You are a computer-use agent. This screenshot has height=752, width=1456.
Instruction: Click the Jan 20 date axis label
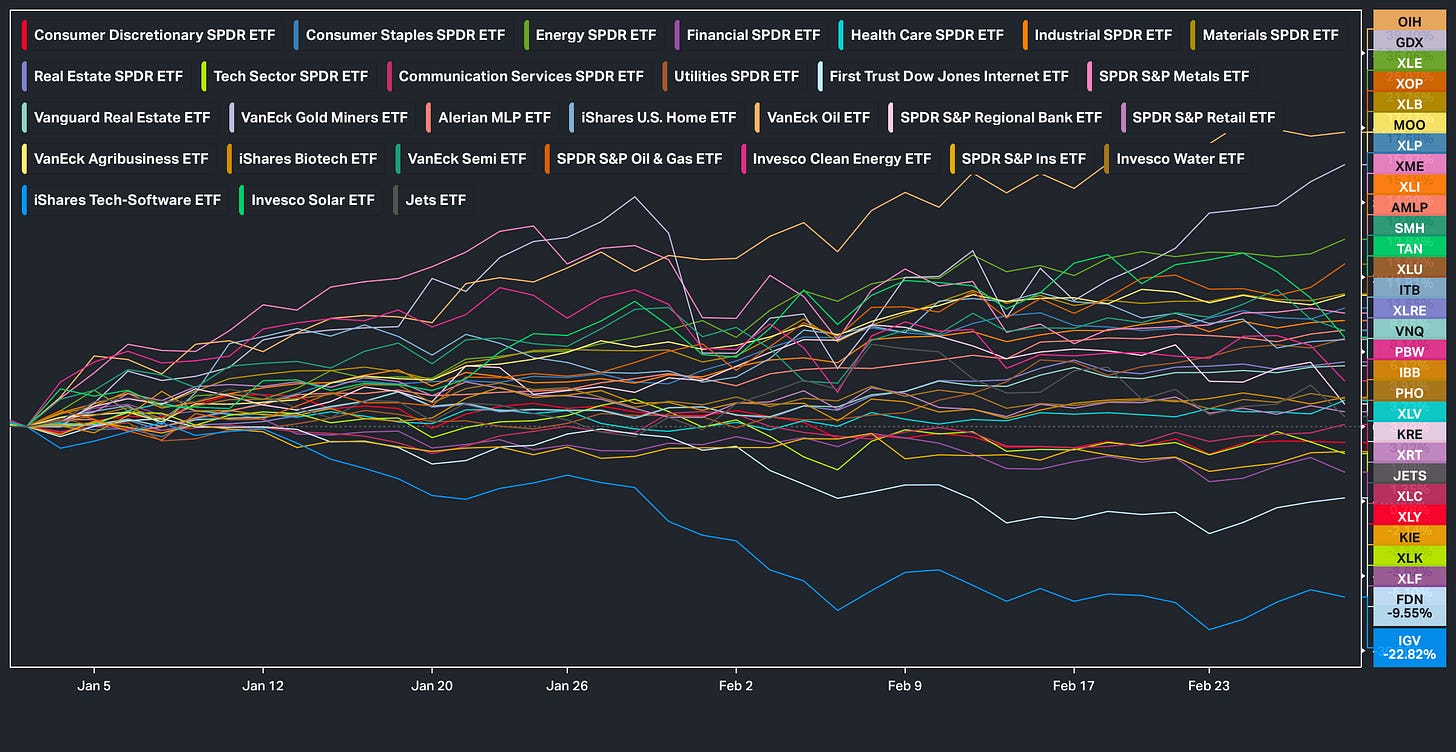431,686
